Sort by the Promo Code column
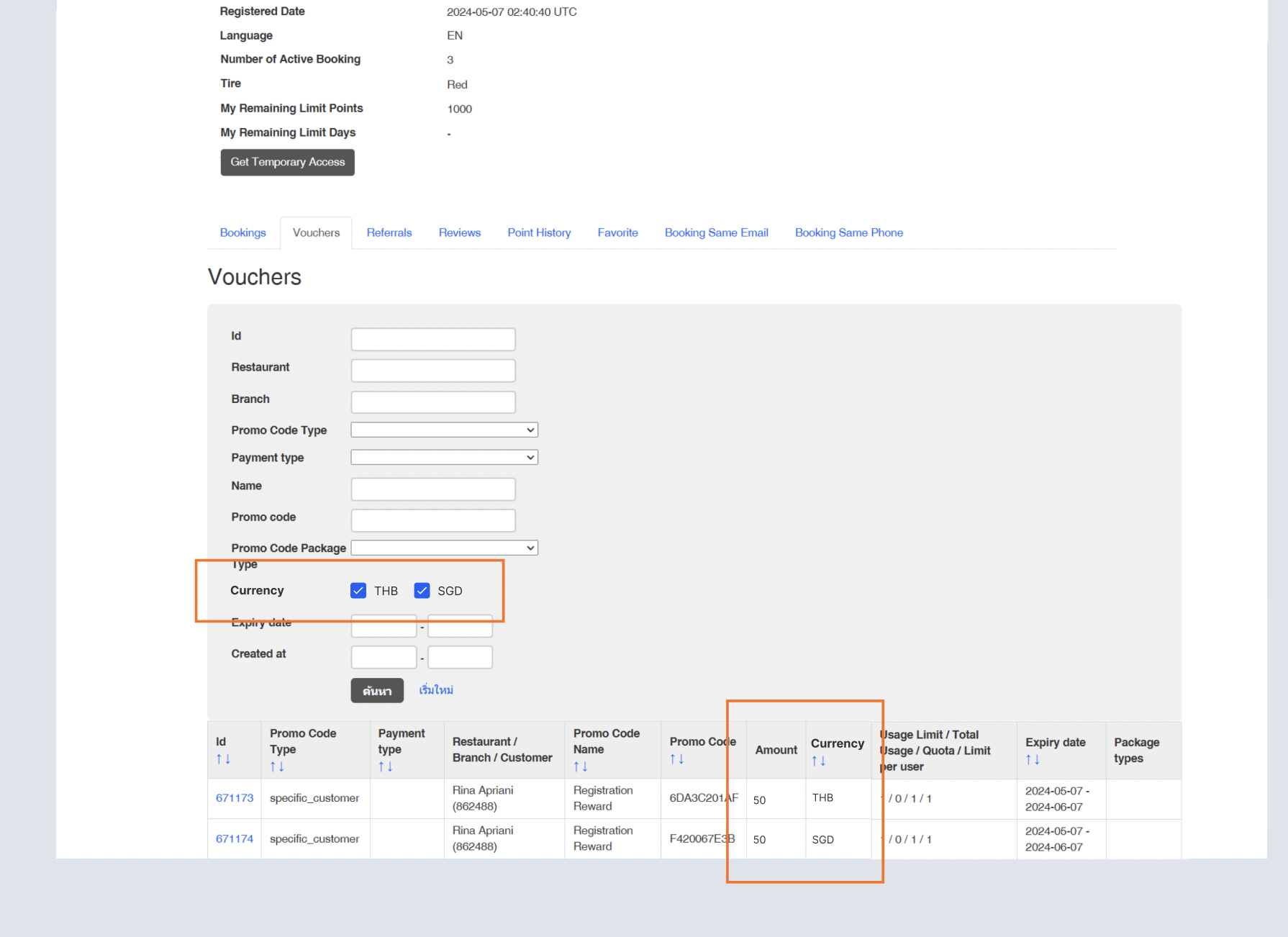The image size is (1288, 937). [676, 759]
